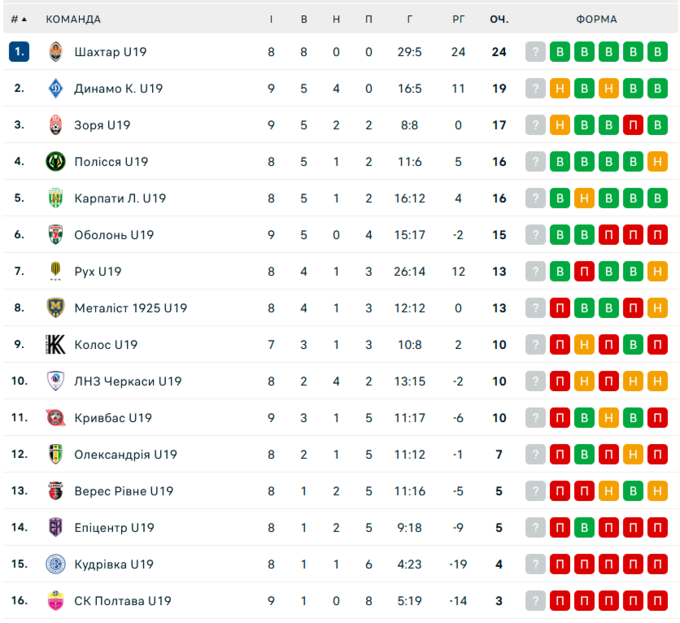
Task: Open the Олександрія U19 team link
Action: click(125, 455)
